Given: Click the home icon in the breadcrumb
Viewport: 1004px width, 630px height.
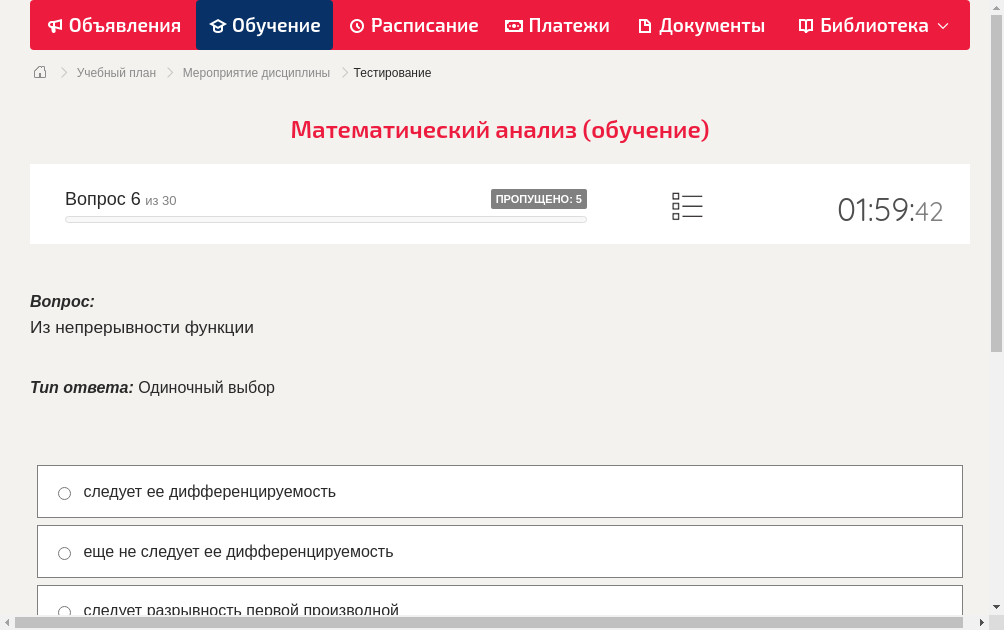Looking at the screenshot, I should (x=39, y=72).
